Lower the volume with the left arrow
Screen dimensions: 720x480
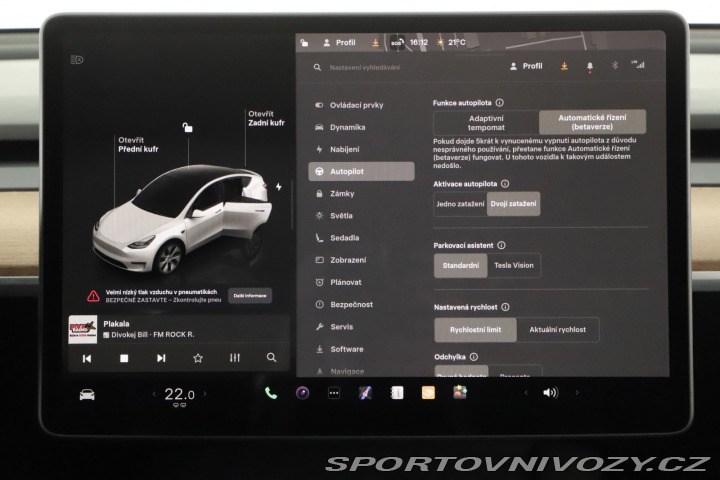pyautogui.click(x=526, y=393)
